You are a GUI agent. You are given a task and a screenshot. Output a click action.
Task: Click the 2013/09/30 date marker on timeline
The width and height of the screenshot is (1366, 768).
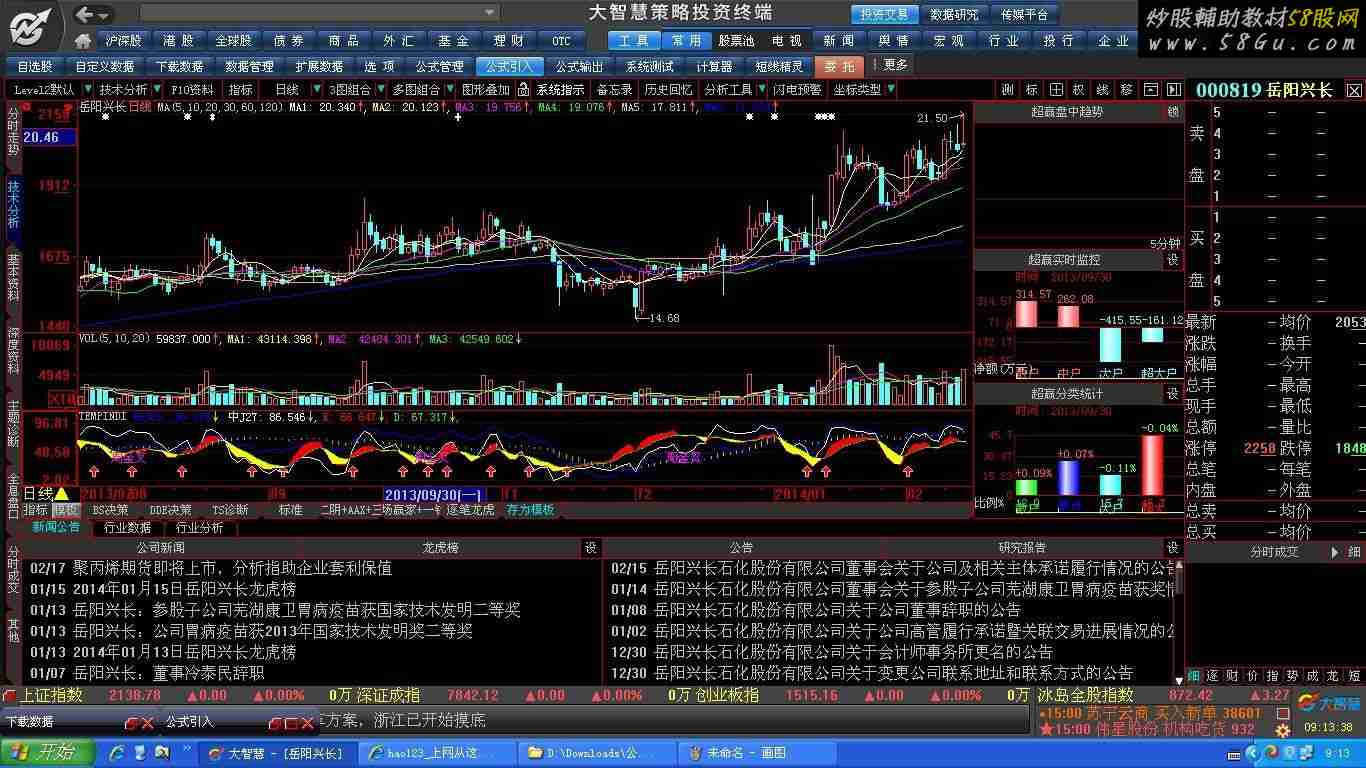click(435, 494)
